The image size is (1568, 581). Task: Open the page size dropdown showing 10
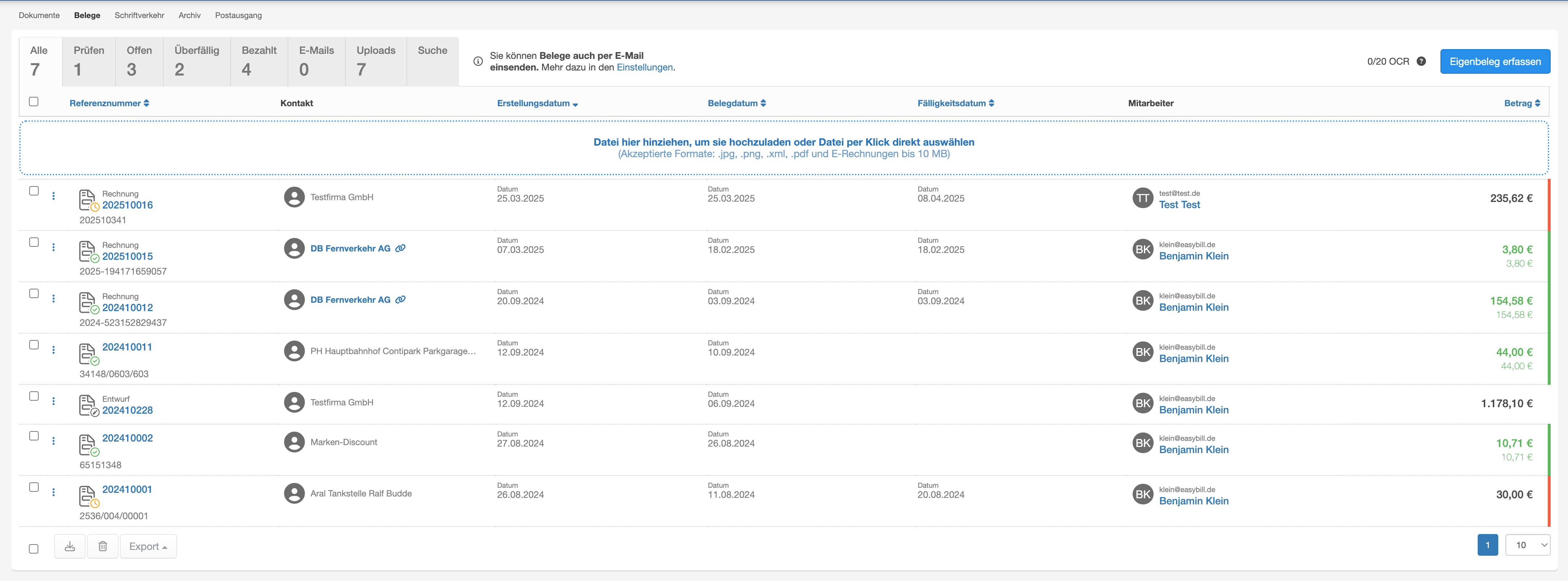(x=1527, y=545)
